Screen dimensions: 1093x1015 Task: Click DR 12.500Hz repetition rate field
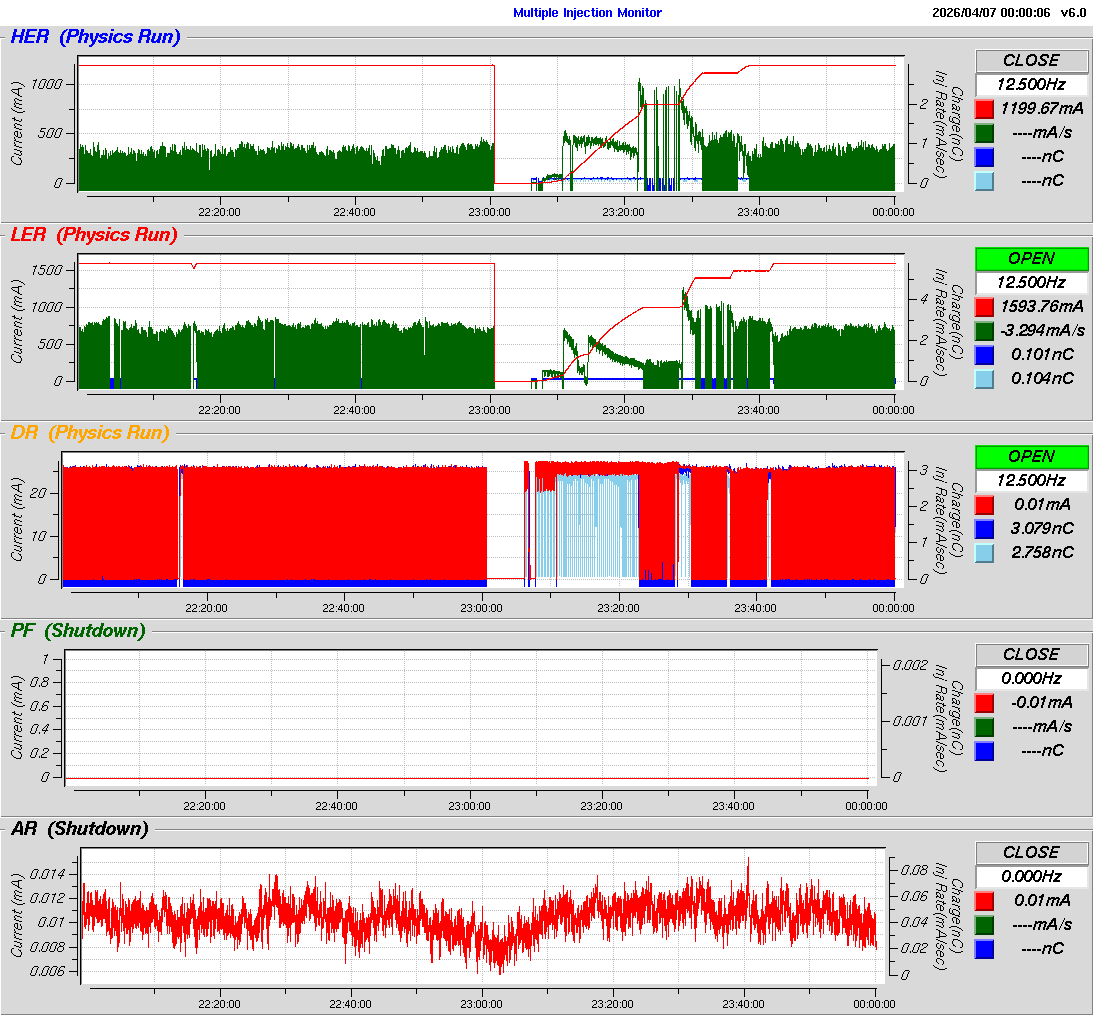[x=1031, y=481]
